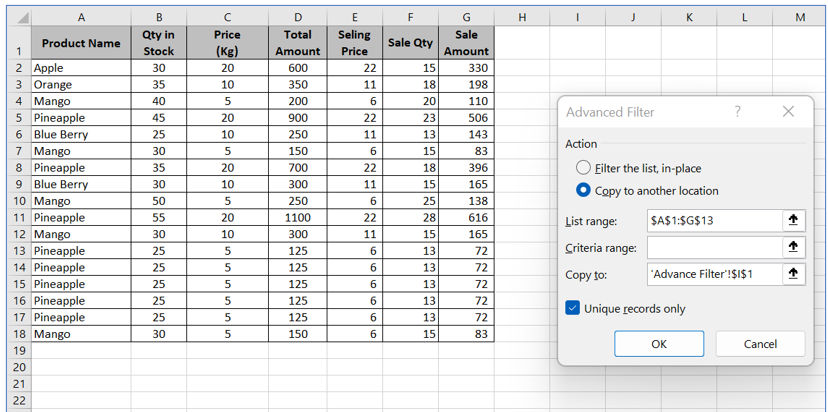Image resolution: width=828 pixels, height=412 pixels.
Task: Select row 11 header
Action: point(17,217)
